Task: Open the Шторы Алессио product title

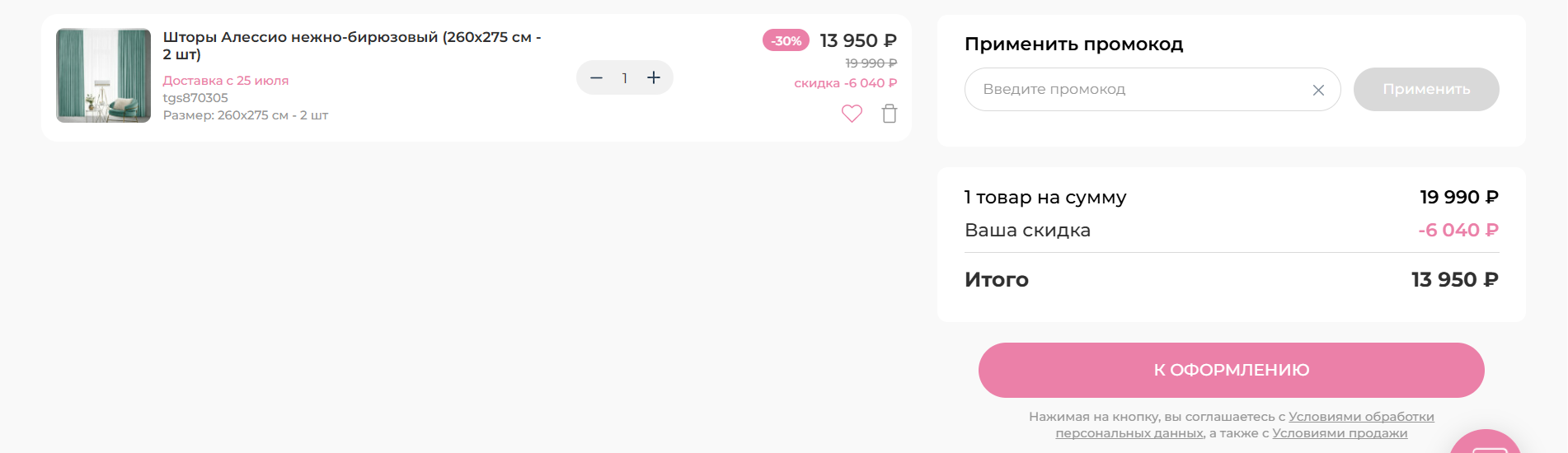Action: (352, 45)
